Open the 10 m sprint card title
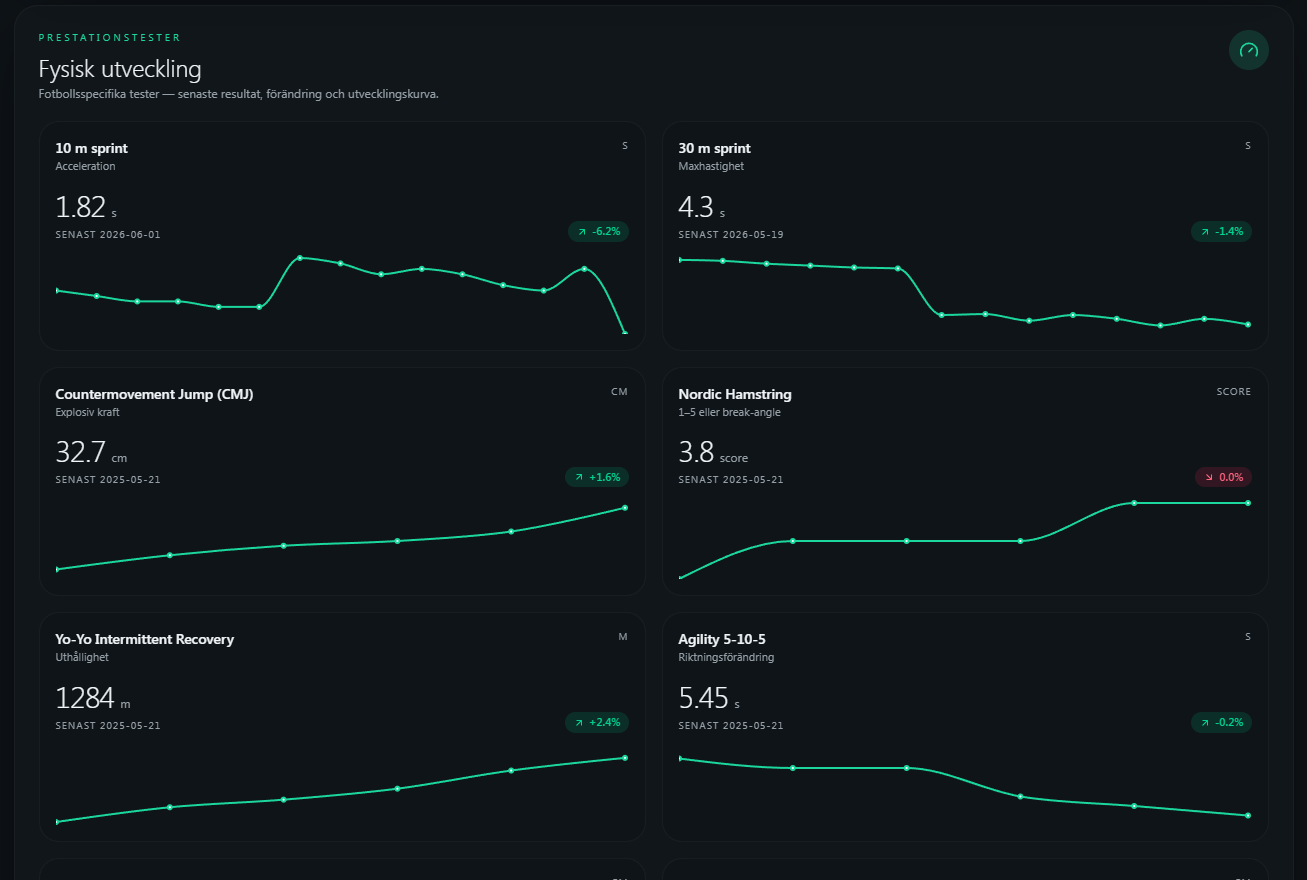The width and height of the screenshot is (1307, 880). coord(92,149)
